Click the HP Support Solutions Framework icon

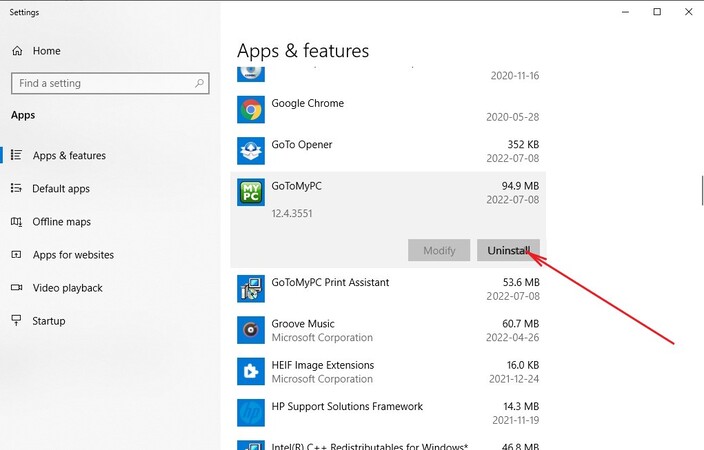(x=251, y=413)
